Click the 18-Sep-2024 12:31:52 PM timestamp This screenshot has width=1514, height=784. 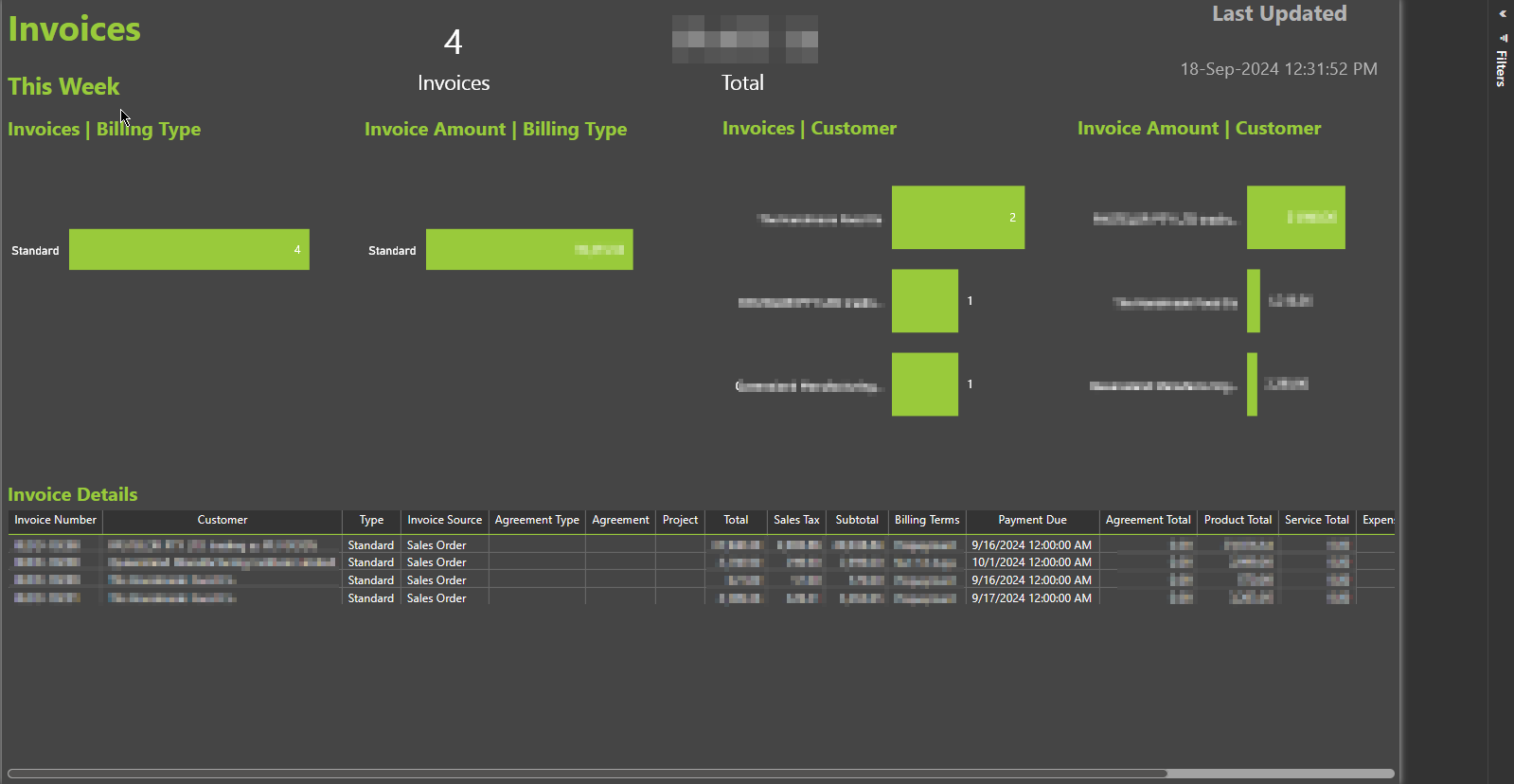1278,69
